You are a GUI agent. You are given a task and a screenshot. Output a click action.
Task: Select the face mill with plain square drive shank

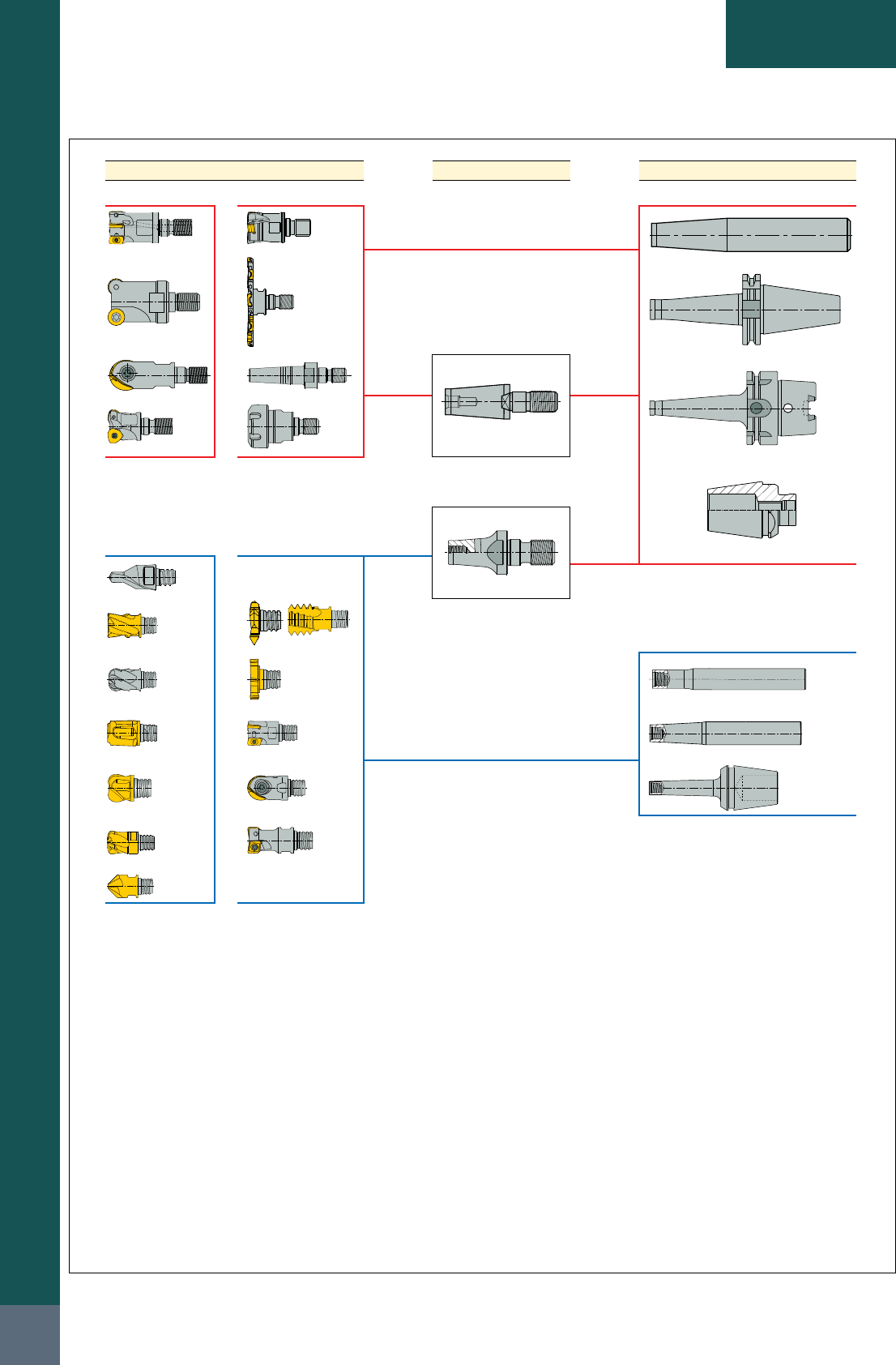[279, 228]
